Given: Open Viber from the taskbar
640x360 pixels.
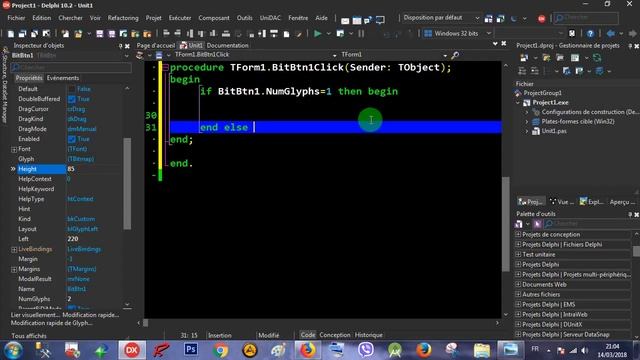Looking at the screenshot, I should tap(366, 350).
